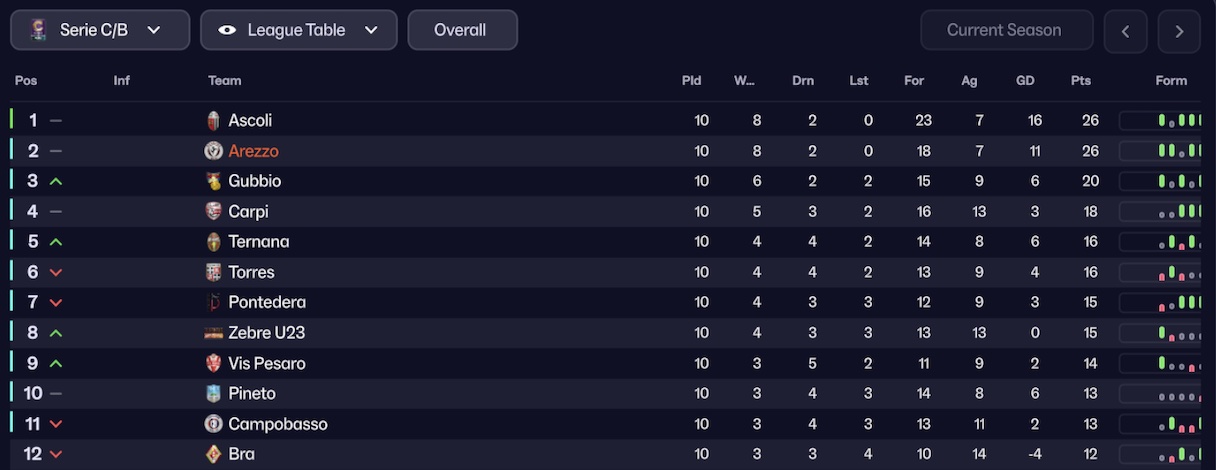Image resolution: width=1216 pixels, height=470 pixels.
Task: Sort the table by Pts column
Action: click(x=1080, y=81)
